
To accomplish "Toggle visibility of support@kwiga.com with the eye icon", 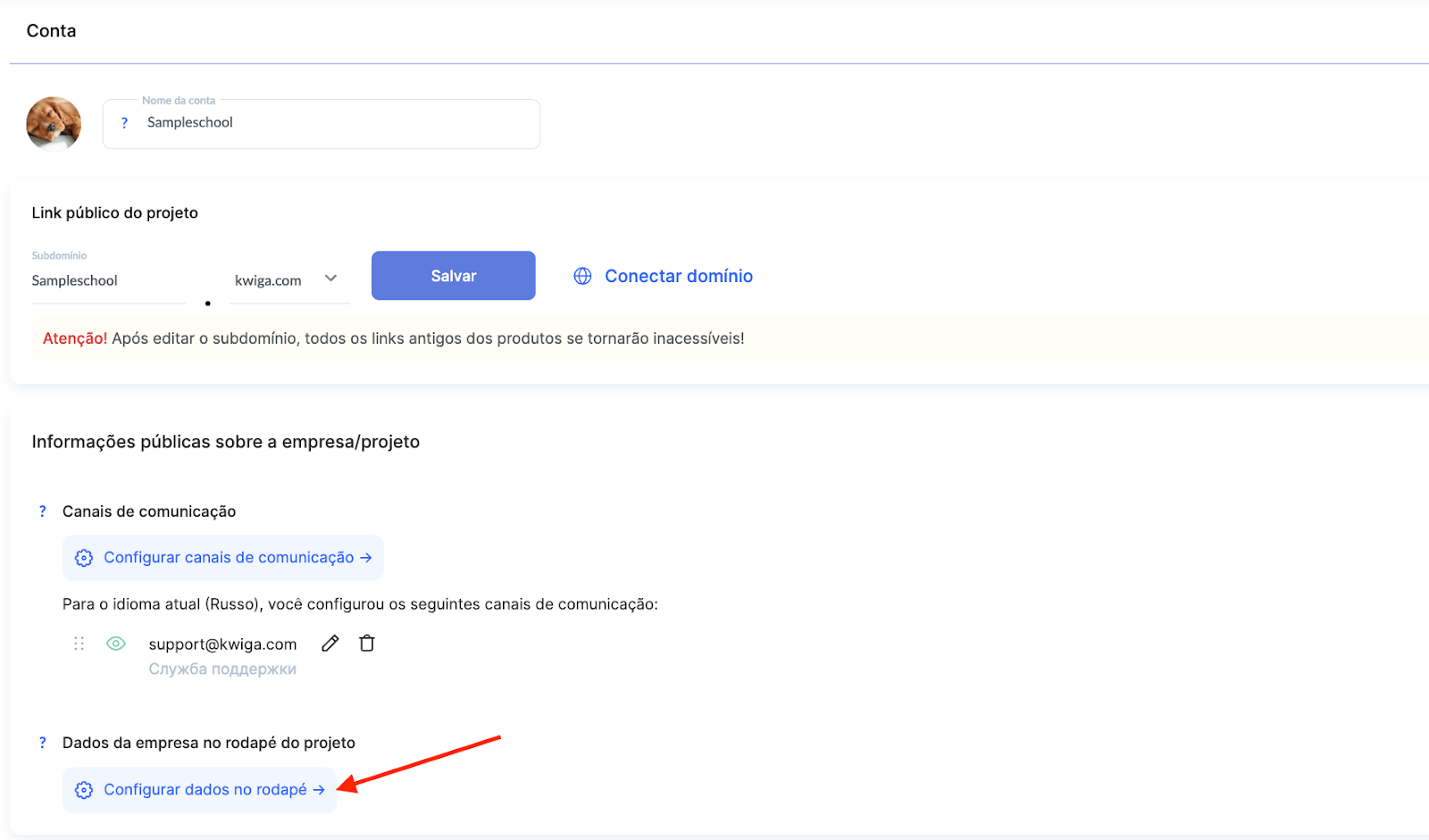I will click(x=116, y=644).
